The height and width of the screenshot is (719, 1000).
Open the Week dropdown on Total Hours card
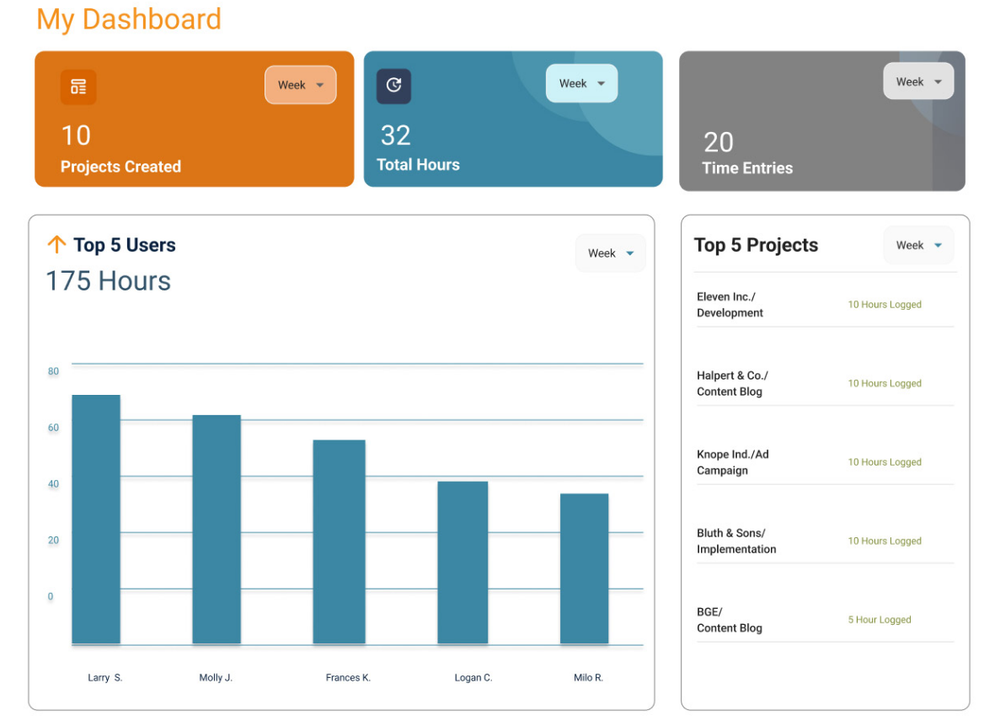click(x=582, y=84)
